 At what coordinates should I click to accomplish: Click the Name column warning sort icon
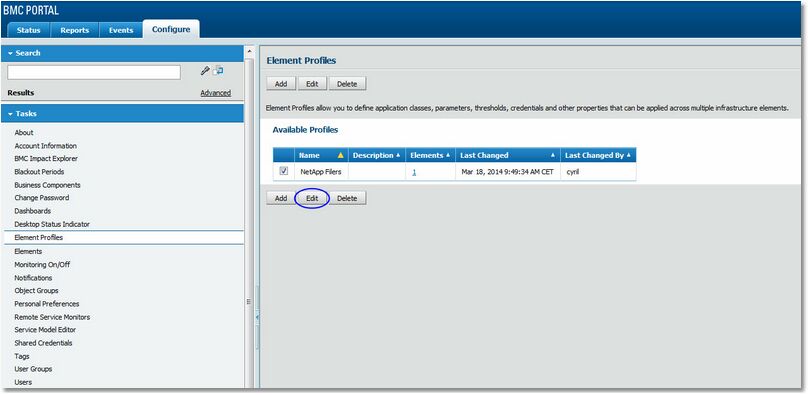pyautogui.click(x=340, y=156)
